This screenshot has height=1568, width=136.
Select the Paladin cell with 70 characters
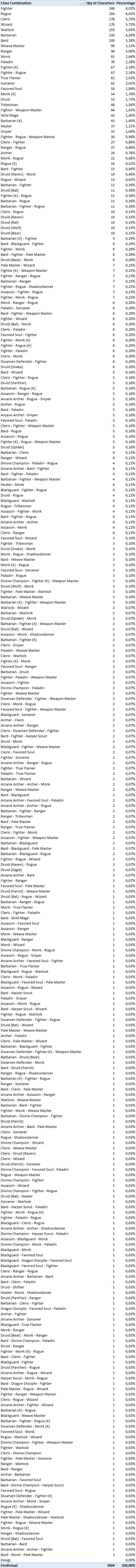(7, 62)
